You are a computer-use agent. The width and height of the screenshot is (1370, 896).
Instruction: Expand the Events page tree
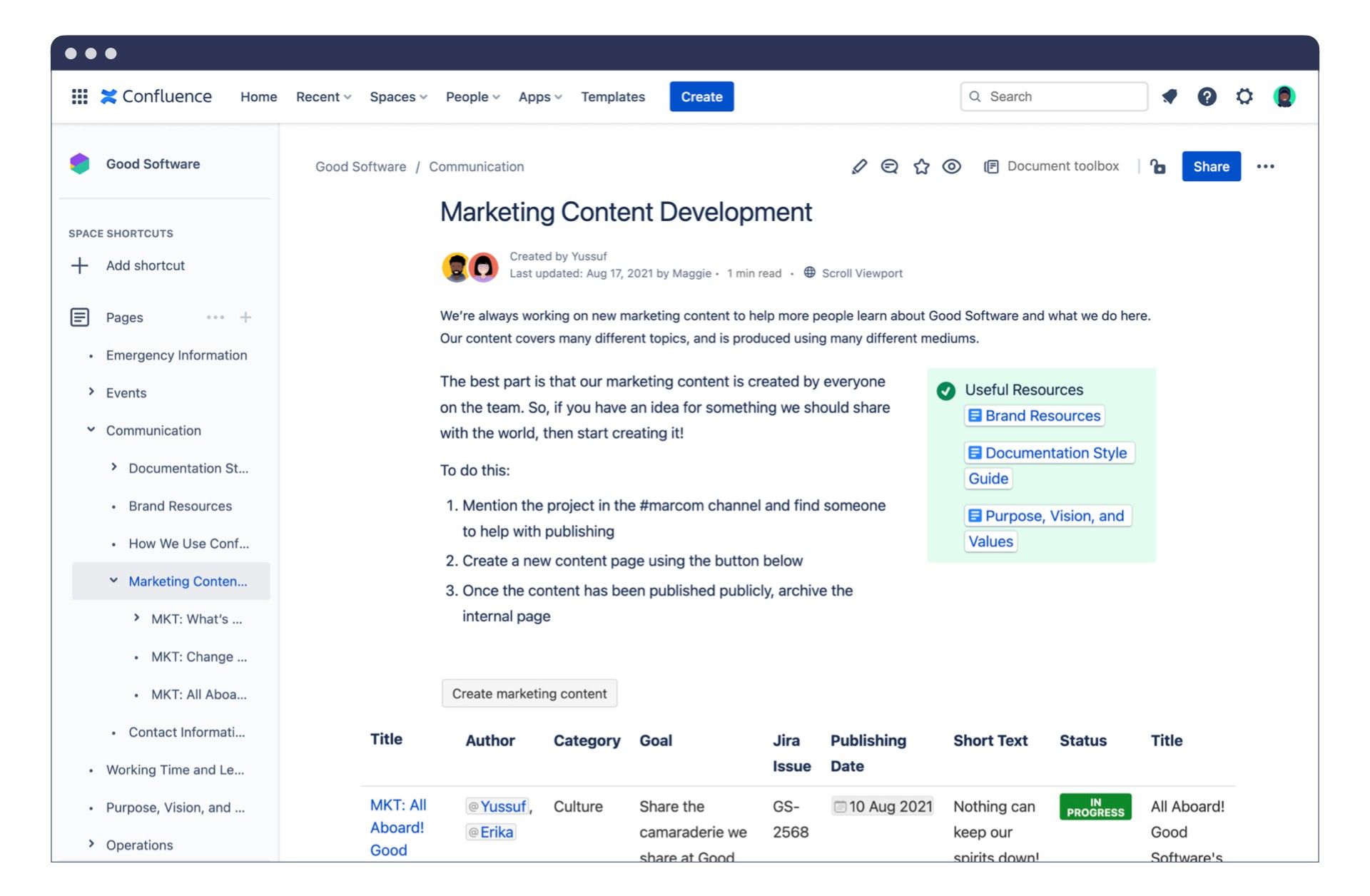point(91,392)
